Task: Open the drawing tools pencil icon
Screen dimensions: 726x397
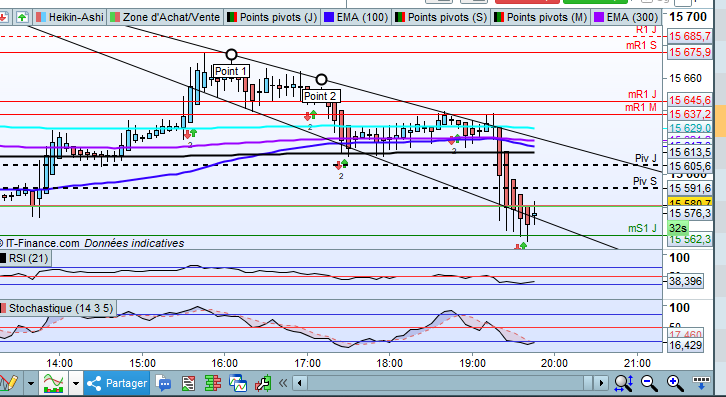Action: pos(8,383)
